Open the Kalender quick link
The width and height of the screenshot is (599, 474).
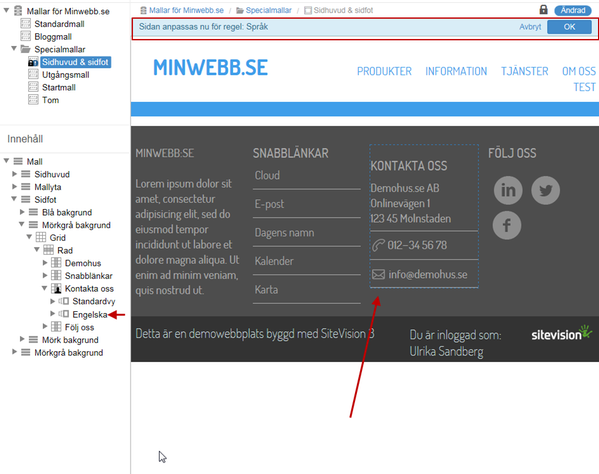point(274,261)
